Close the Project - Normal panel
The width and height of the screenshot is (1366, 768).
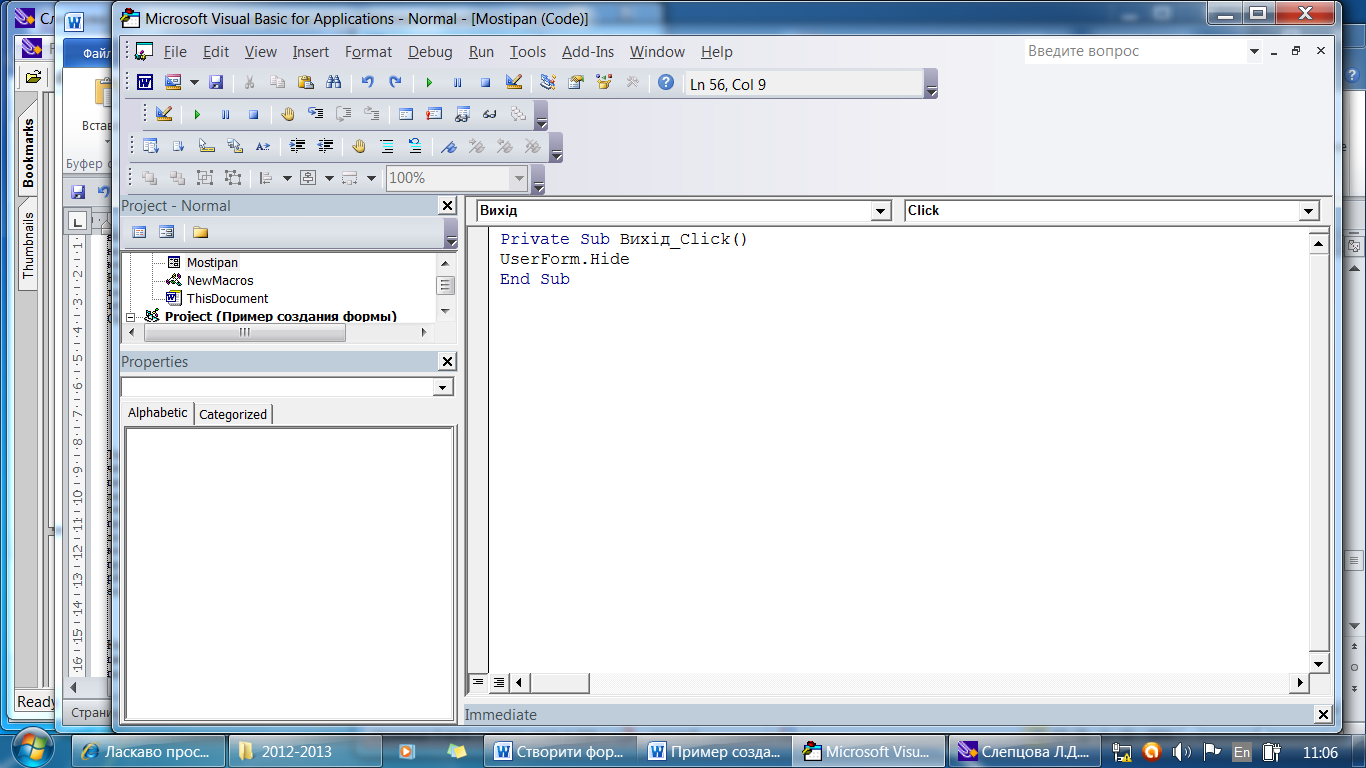447,205
